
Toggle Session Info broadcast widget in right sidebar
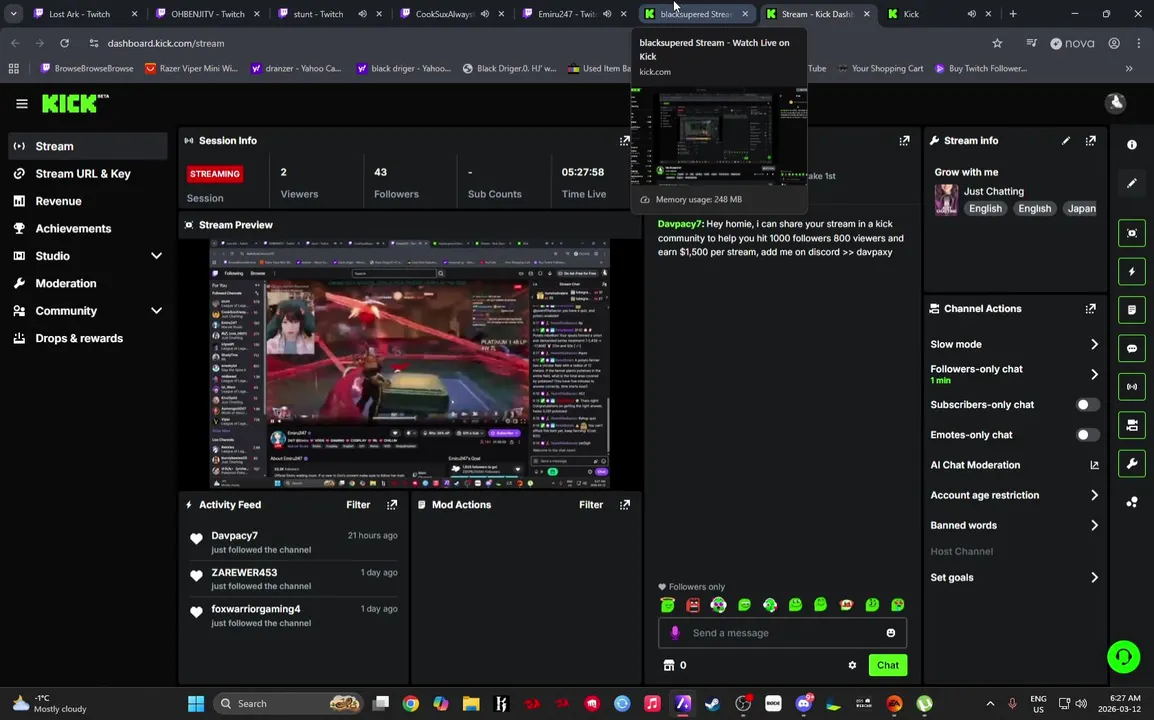1132,387
